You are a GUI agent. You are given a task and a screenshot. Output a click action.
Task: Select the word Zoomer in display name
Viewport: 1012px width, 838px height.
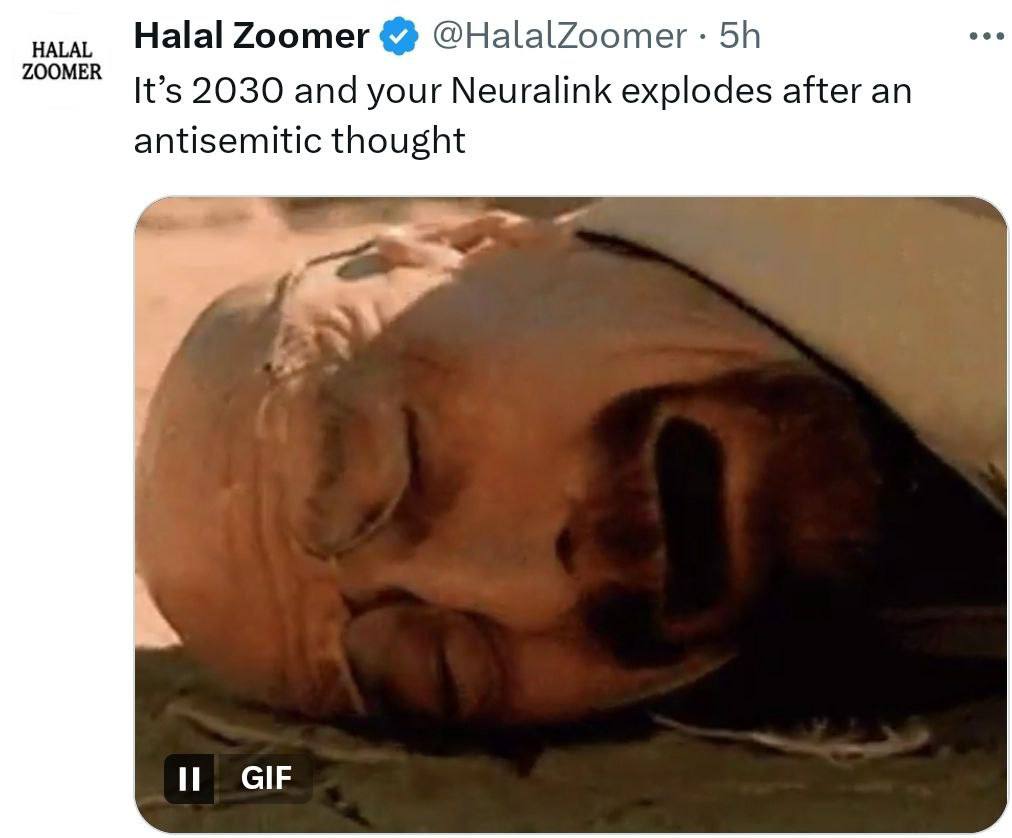pyautogui.click(x=301, y=36)
